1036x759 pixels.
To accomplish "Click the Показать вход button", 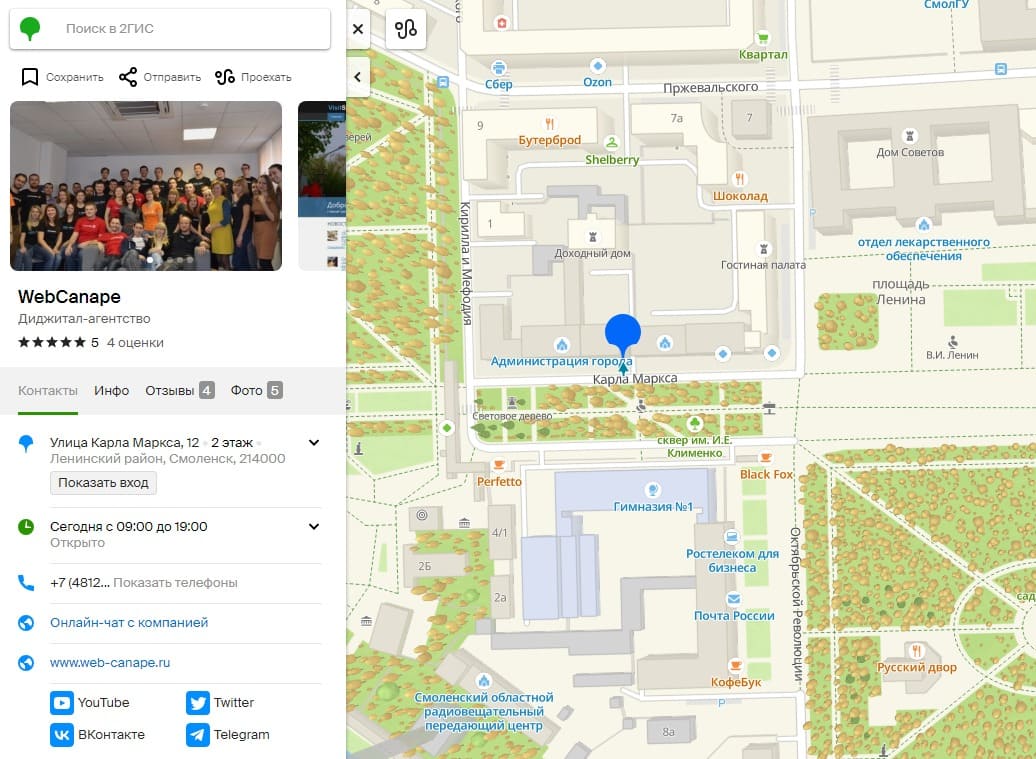I will coord(103,483).
